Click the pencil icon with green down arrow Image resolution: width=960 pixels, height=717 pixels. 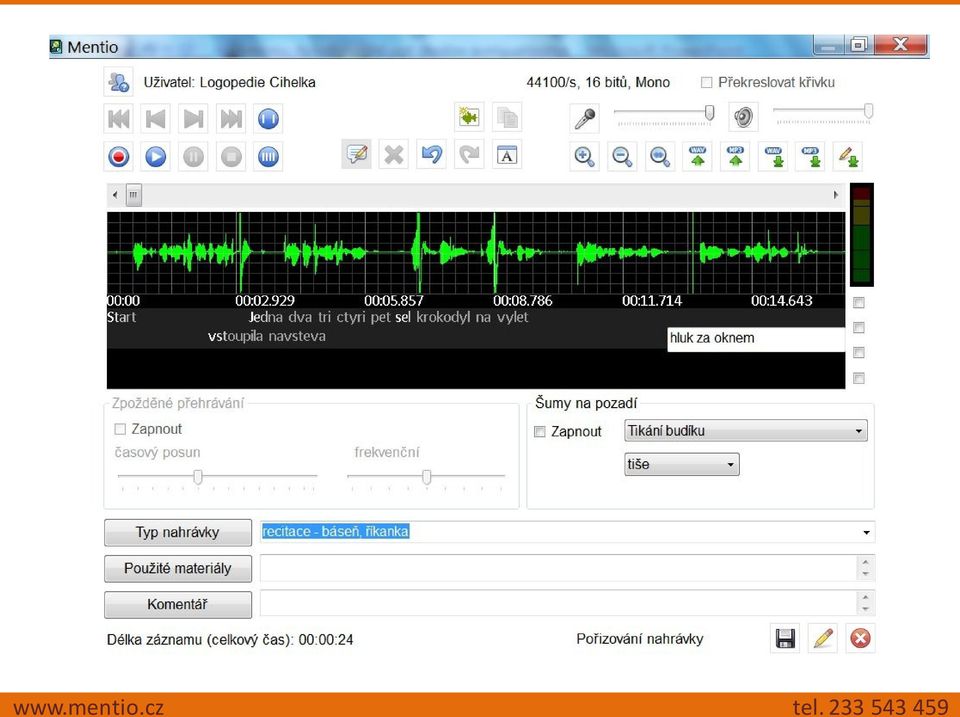coord(848,156)
